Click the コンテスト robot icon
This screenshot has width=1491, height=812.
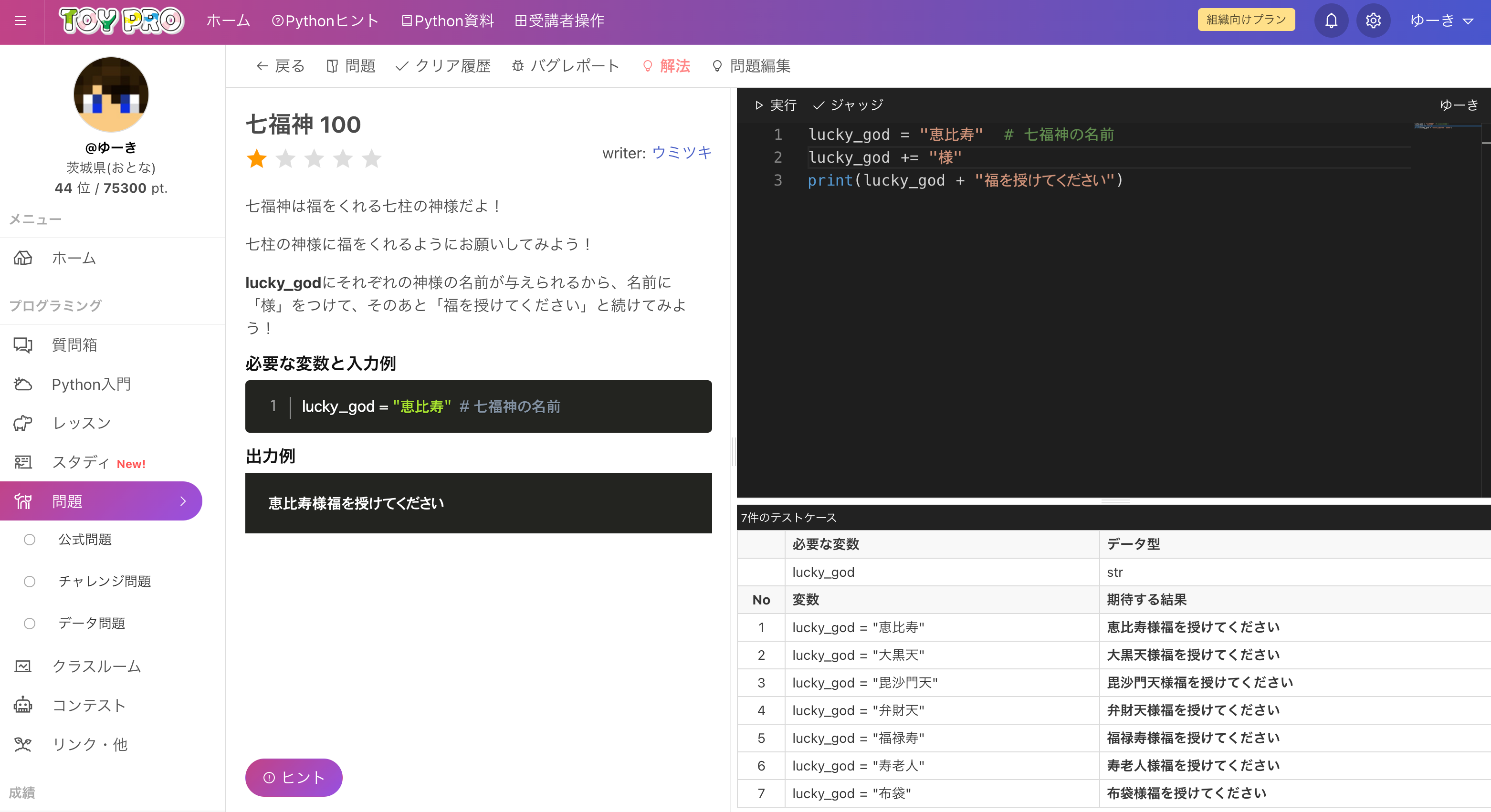click(x=23, y=705)
